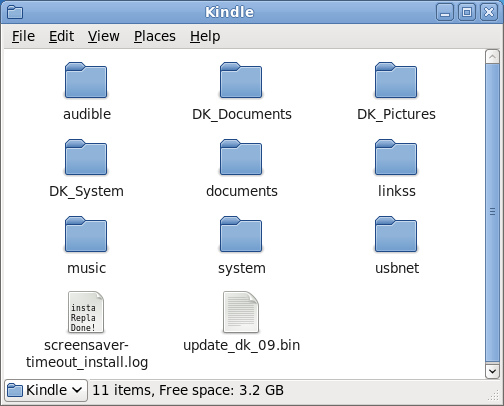Open the Kindle location dropdown in status bar
Image resolution: width=504 pixels, height=406 pixels.
(46, 390)
